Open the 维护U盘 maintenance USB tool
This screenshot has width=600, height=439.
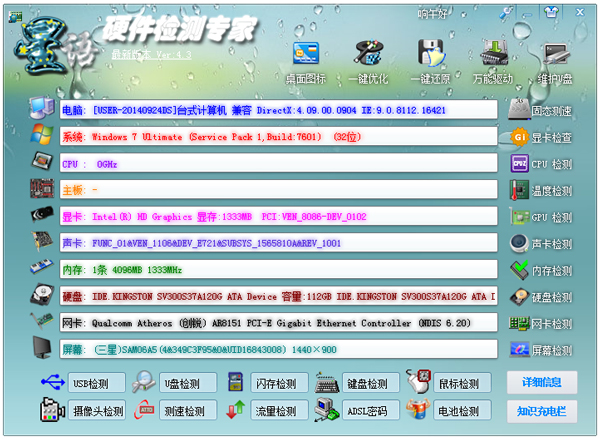(x=555, y=63)
